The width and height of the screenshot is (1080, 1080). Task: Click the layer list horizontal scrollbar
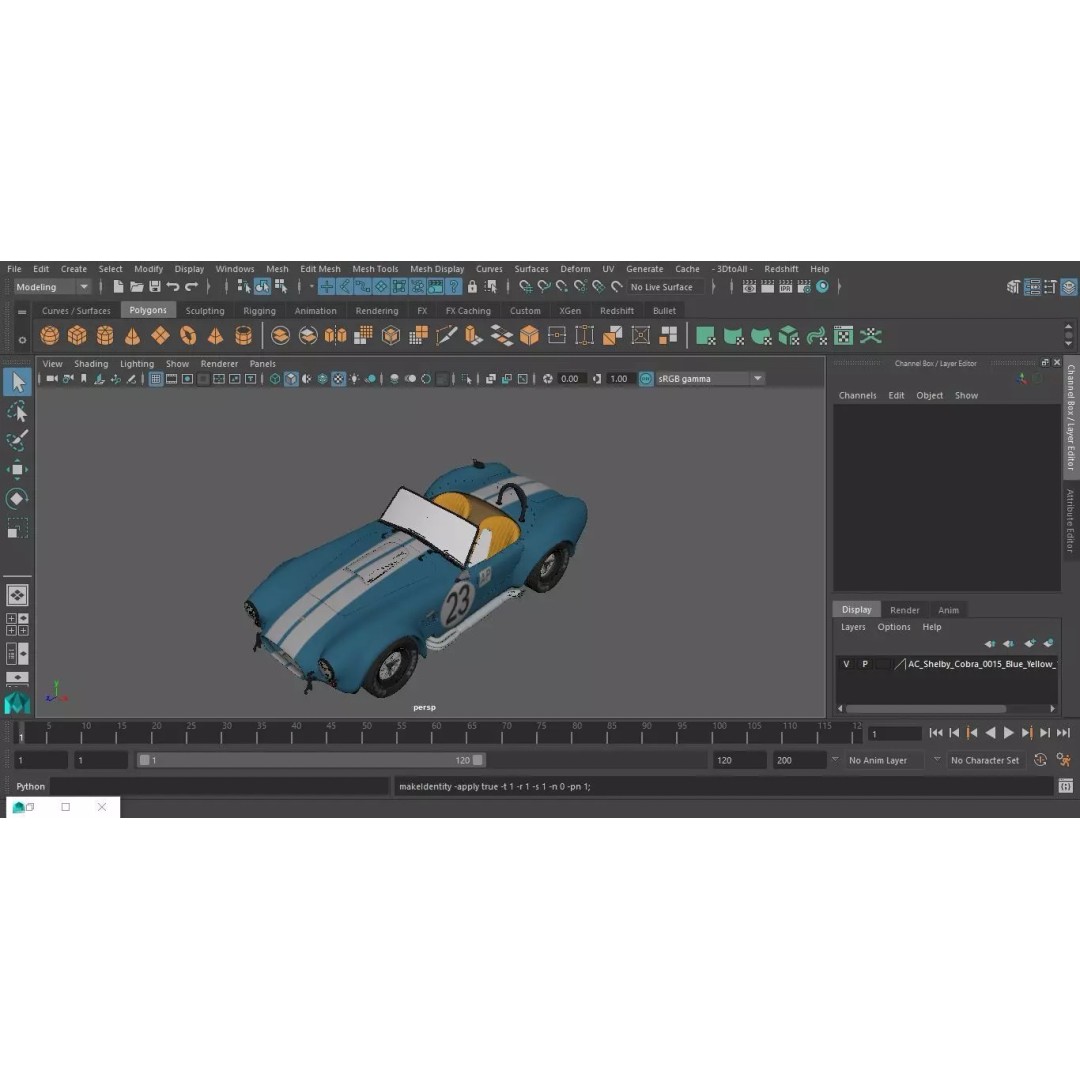(925, 709)
